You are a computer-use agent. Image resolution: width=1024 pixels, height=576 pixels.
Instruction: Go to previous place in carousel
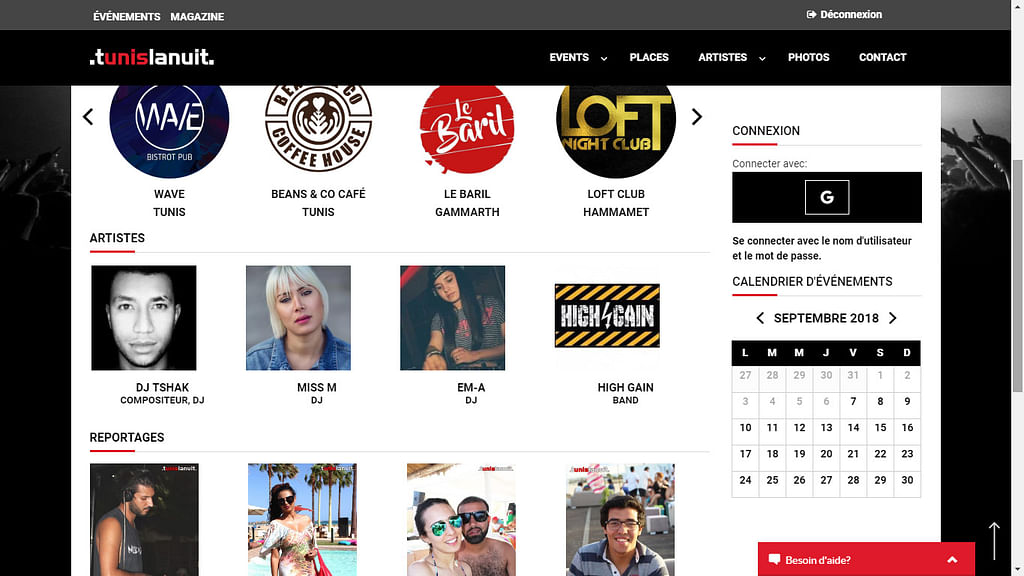coord(88,117)
